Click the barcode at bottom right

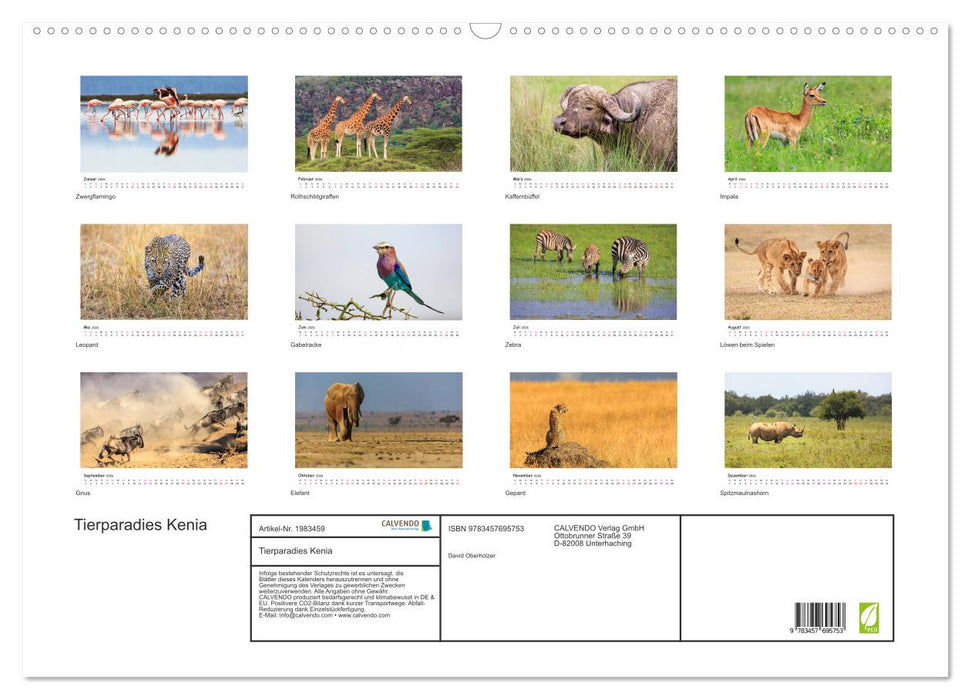pyautogui.click(x=819, y=618)
